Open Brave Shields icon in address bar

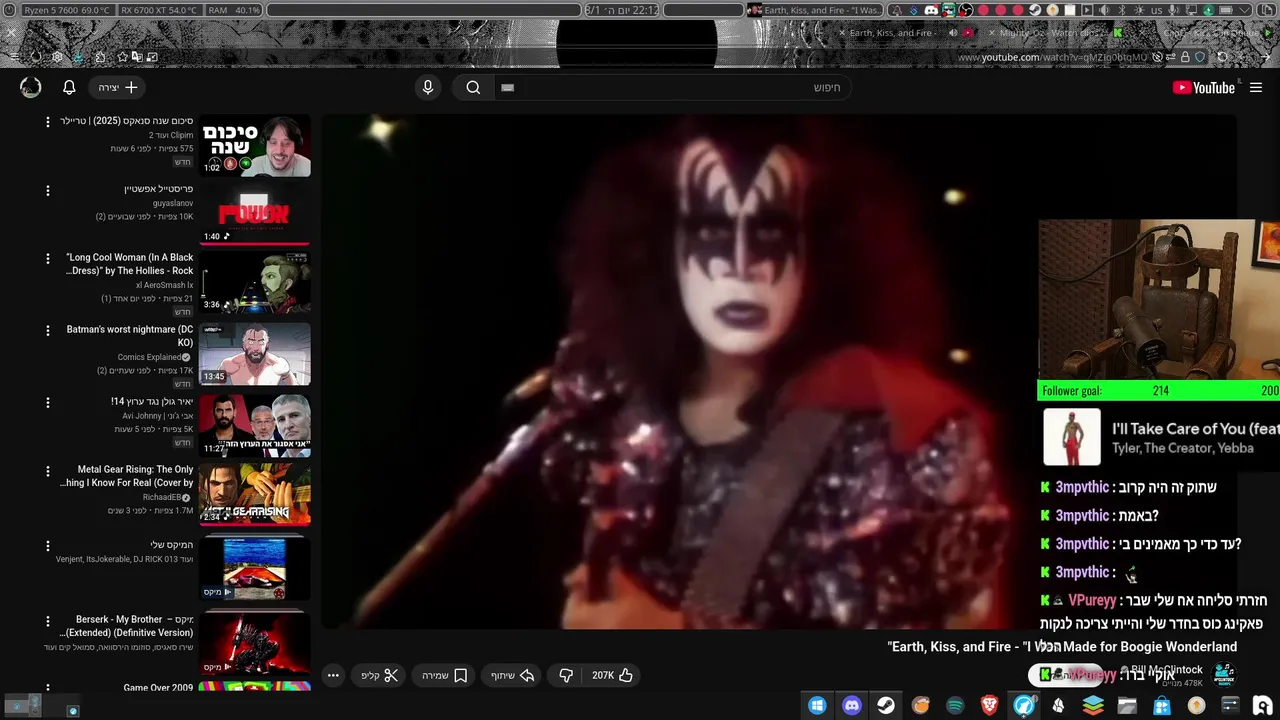coord(1199,57)
